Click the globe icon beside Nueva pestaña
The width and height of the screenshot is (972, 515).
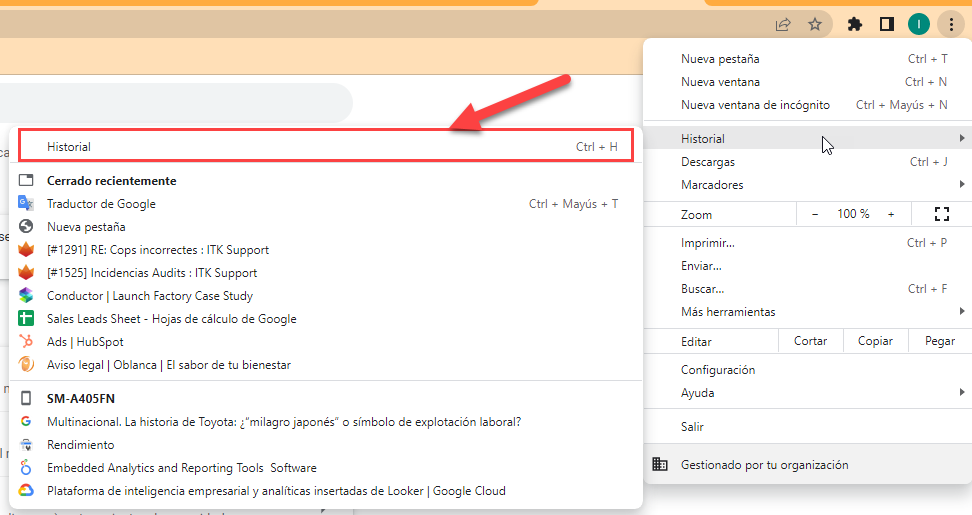click(26, 226)
